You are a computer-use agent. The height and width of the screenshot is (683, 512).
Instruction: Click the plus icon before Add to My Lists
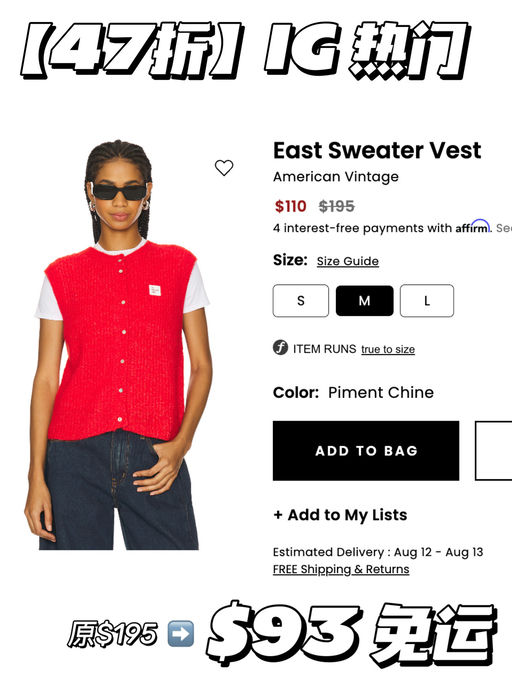pos(278,515)
